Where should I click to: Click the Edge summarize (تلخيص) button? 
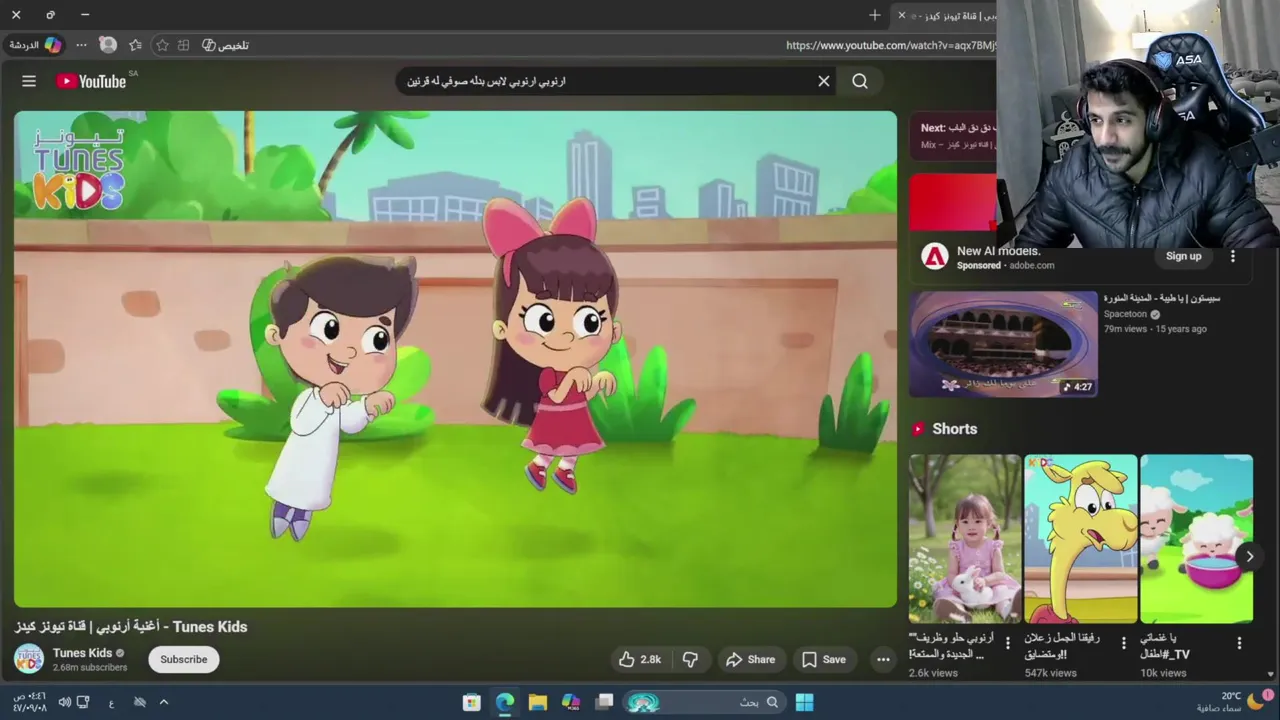coord(225,45)
